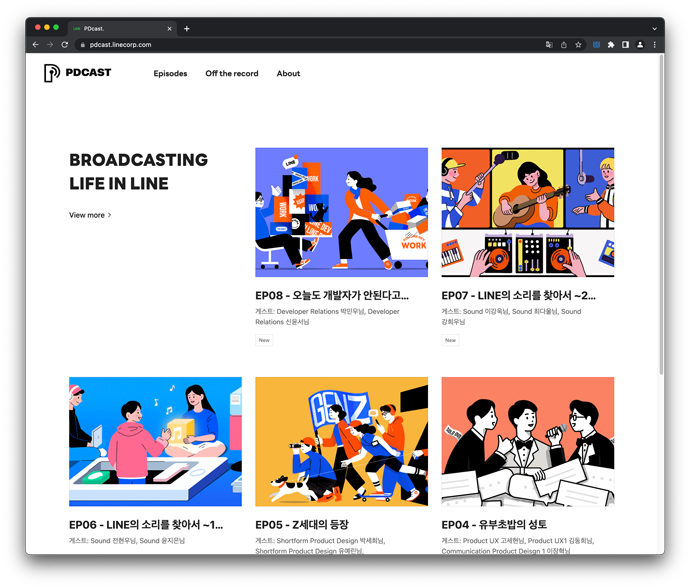Click the View more link

click(90, 215)
